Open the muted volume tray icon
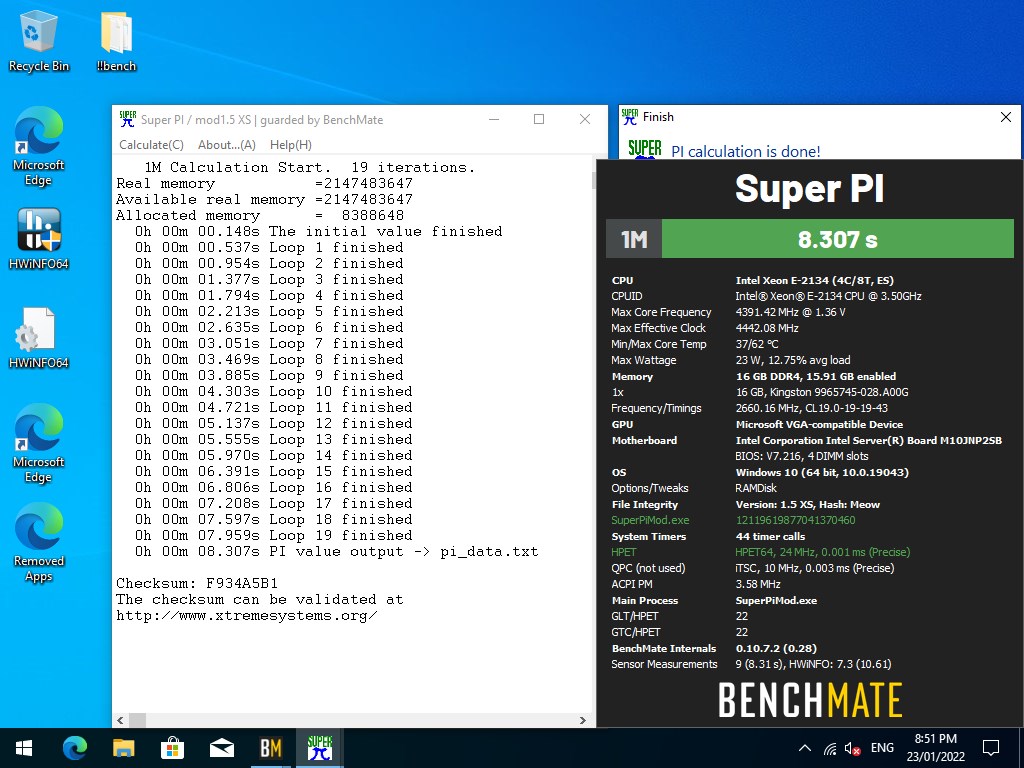 coord(852,748)
